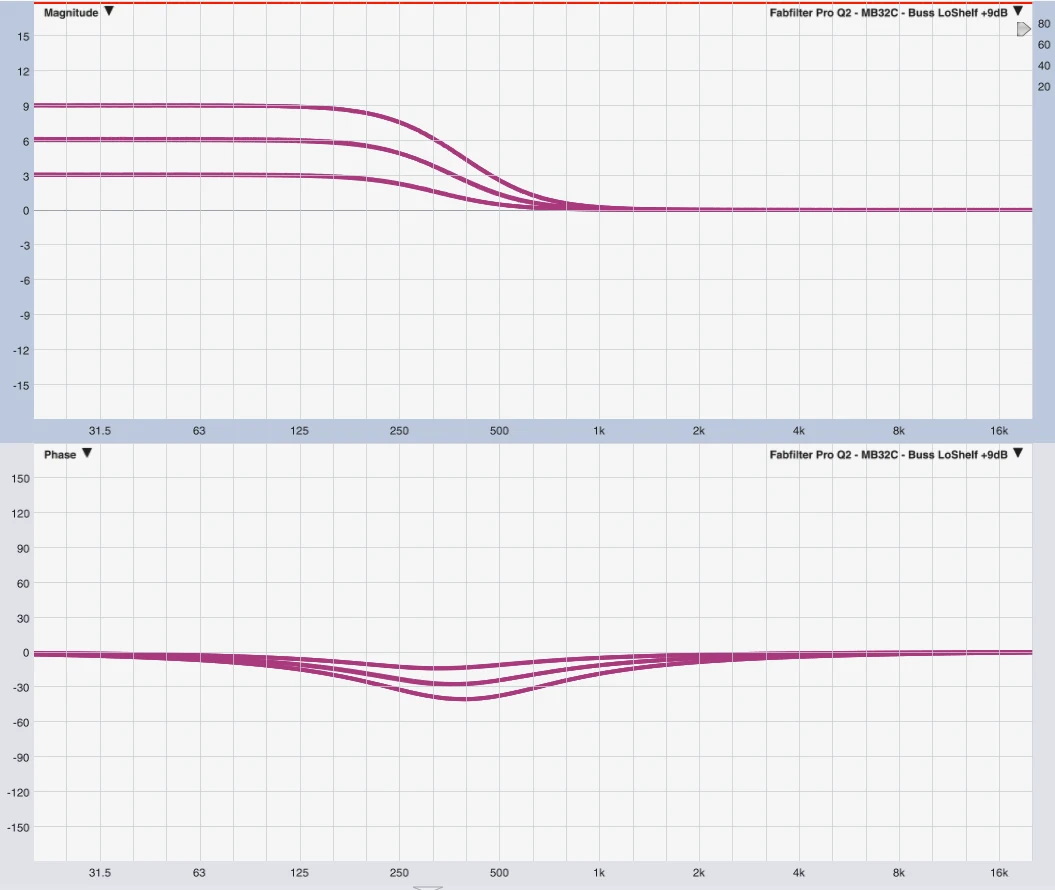Click the +3 dB low shelf curve plateau
1055x890 pixels.
[150, 175]
